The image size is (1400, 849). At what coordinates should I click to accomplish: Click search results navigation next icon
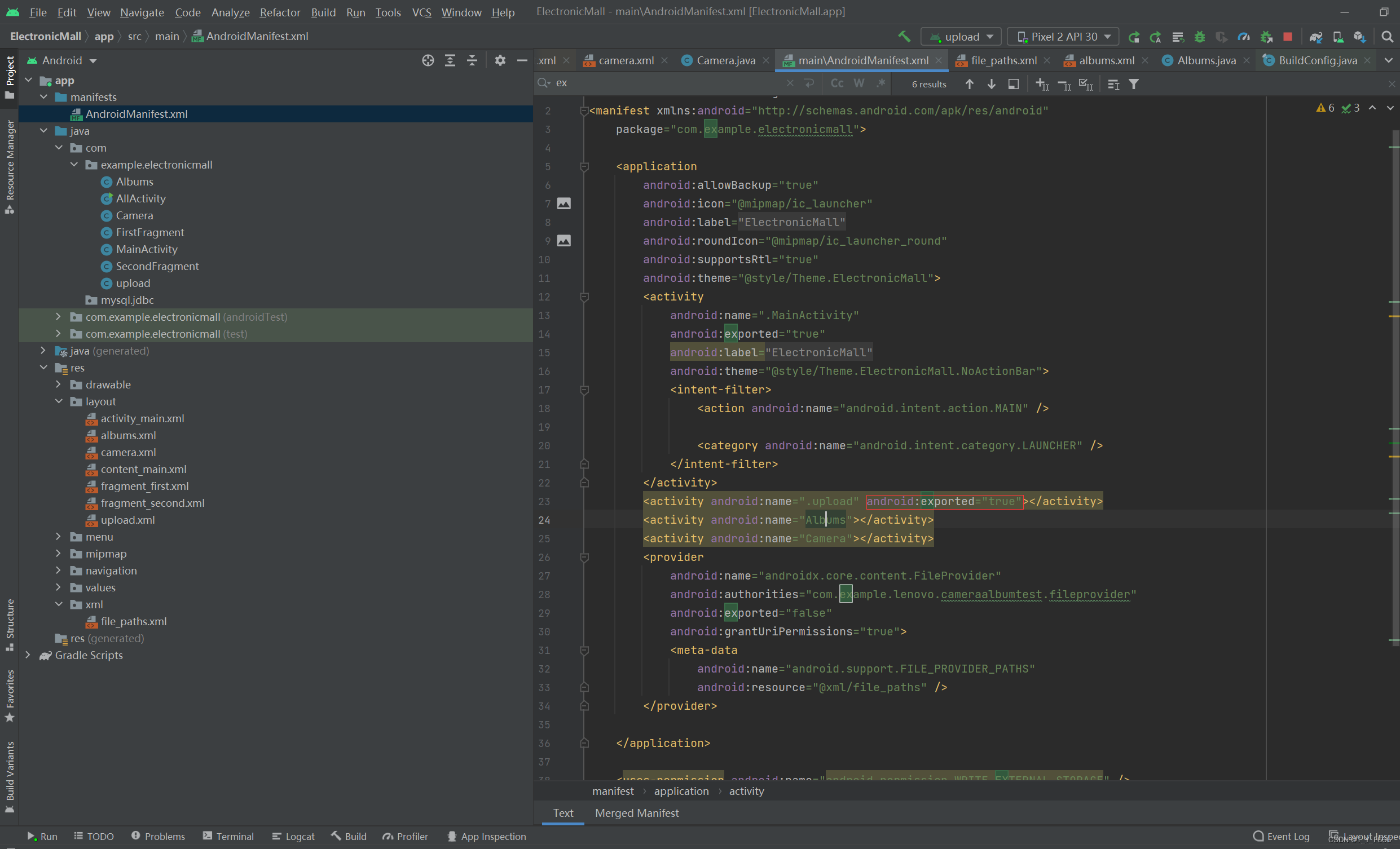tap(990, 85)
